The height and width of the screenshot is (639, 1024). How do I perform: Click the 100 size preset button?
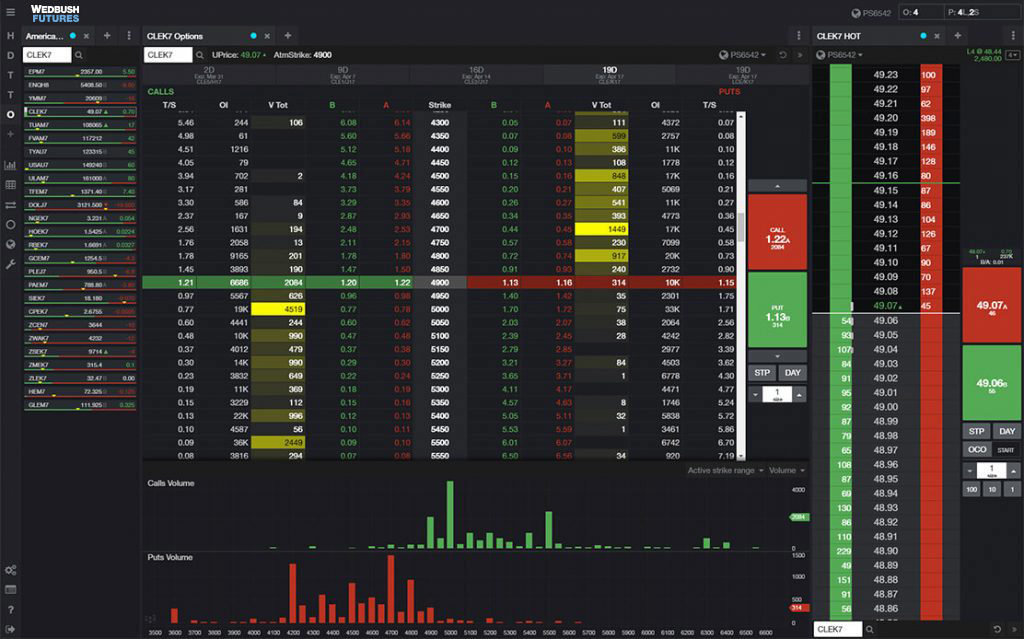coord(972,488)
